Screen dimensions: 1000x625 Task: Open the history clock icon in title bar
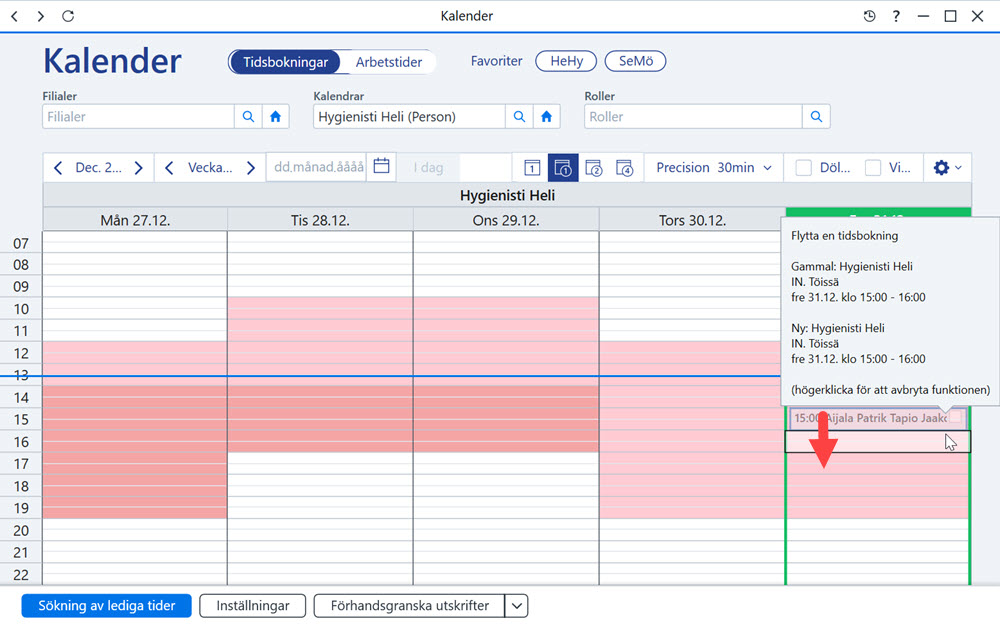[869, 16]
